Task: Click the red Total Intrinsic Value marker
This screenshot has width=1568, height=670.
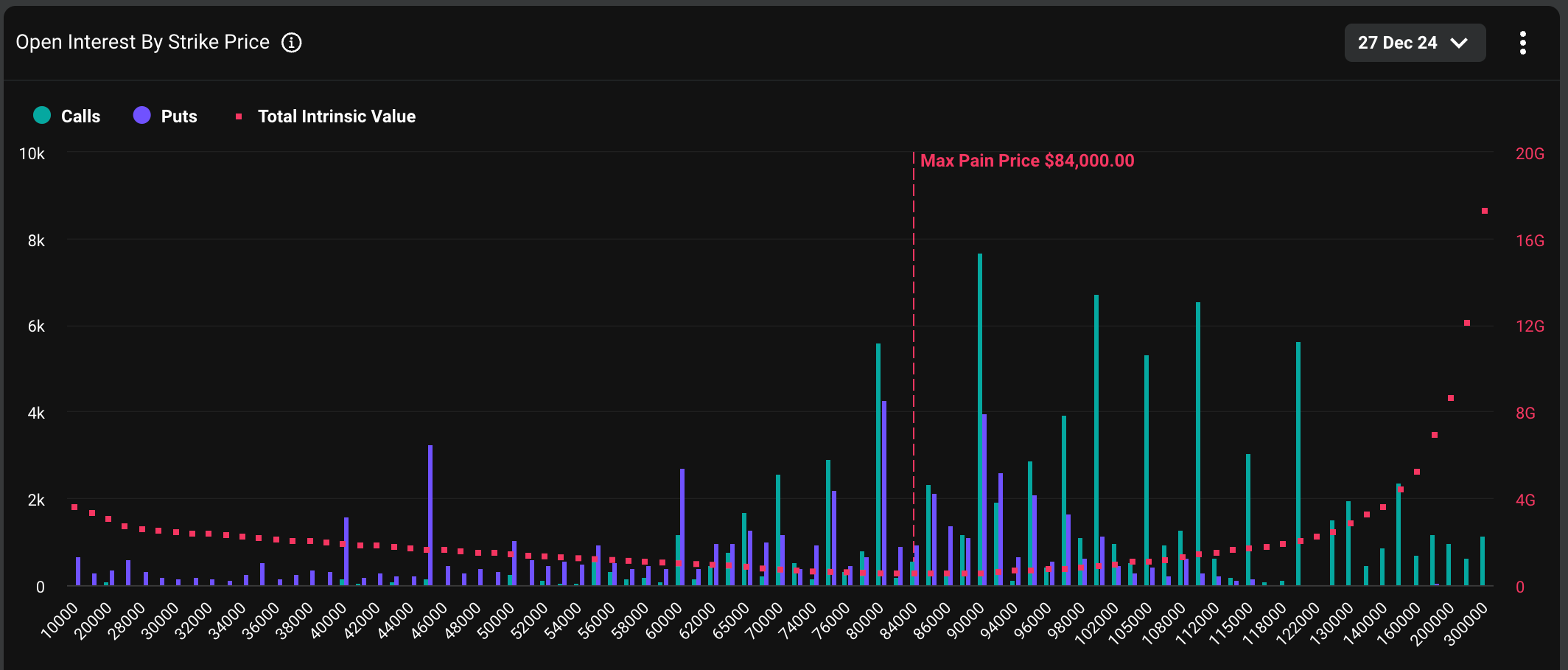Action: pyautogui.click(x=237, y=116)
